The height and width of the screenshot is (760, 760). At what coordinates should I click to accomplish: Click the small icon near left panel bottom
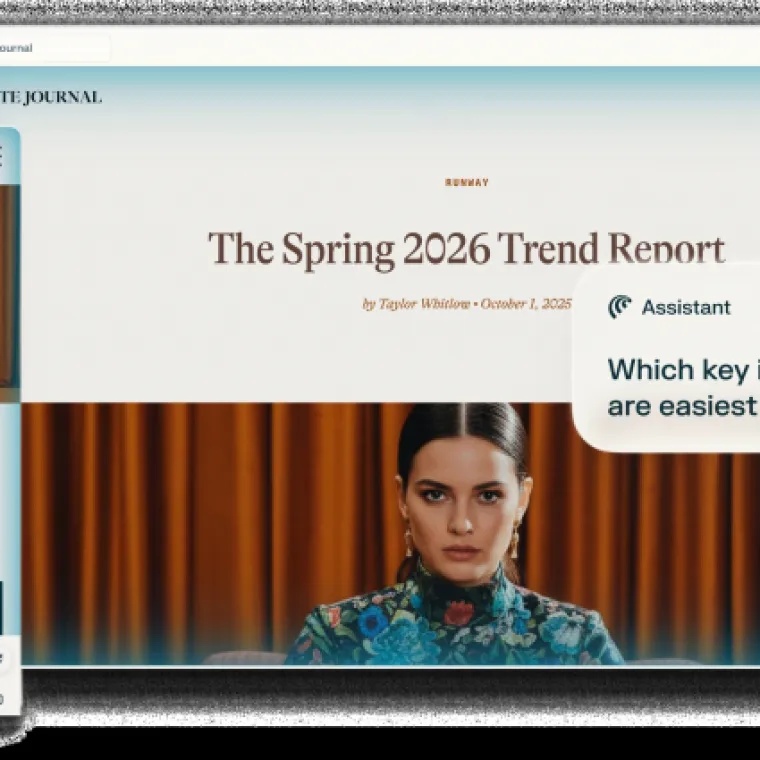coord(1,658)
